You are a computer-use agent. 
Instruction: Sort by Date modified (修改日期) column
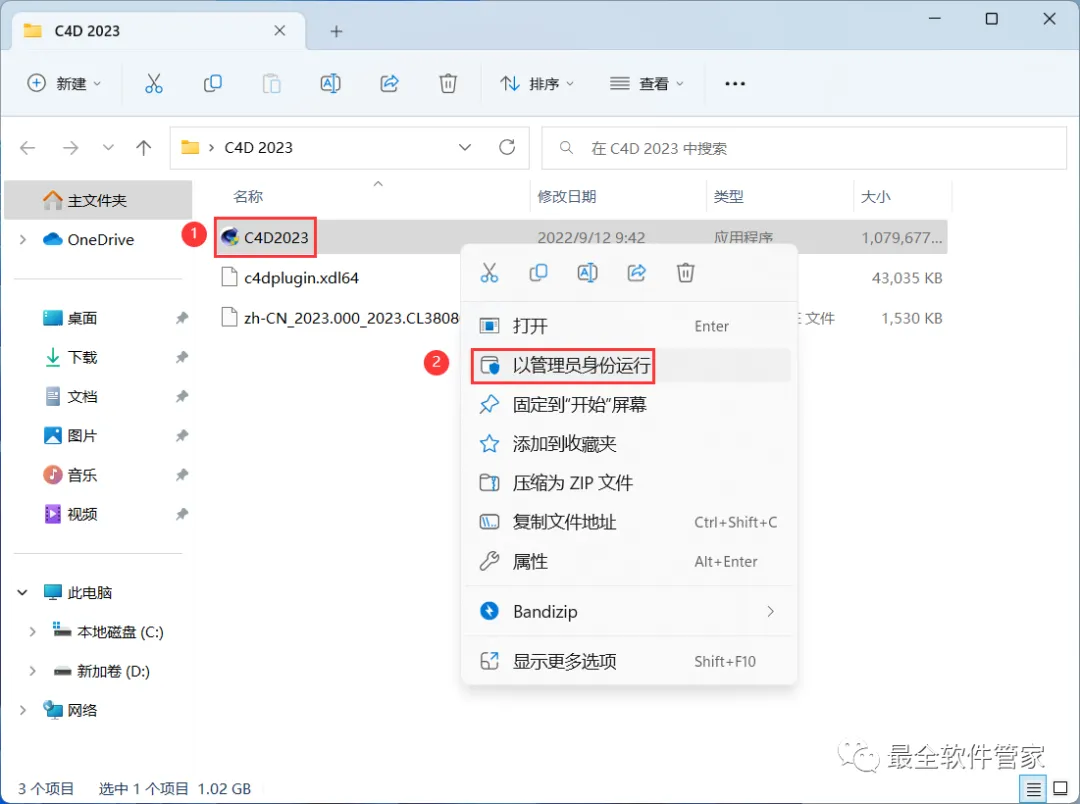coord(566,196)
